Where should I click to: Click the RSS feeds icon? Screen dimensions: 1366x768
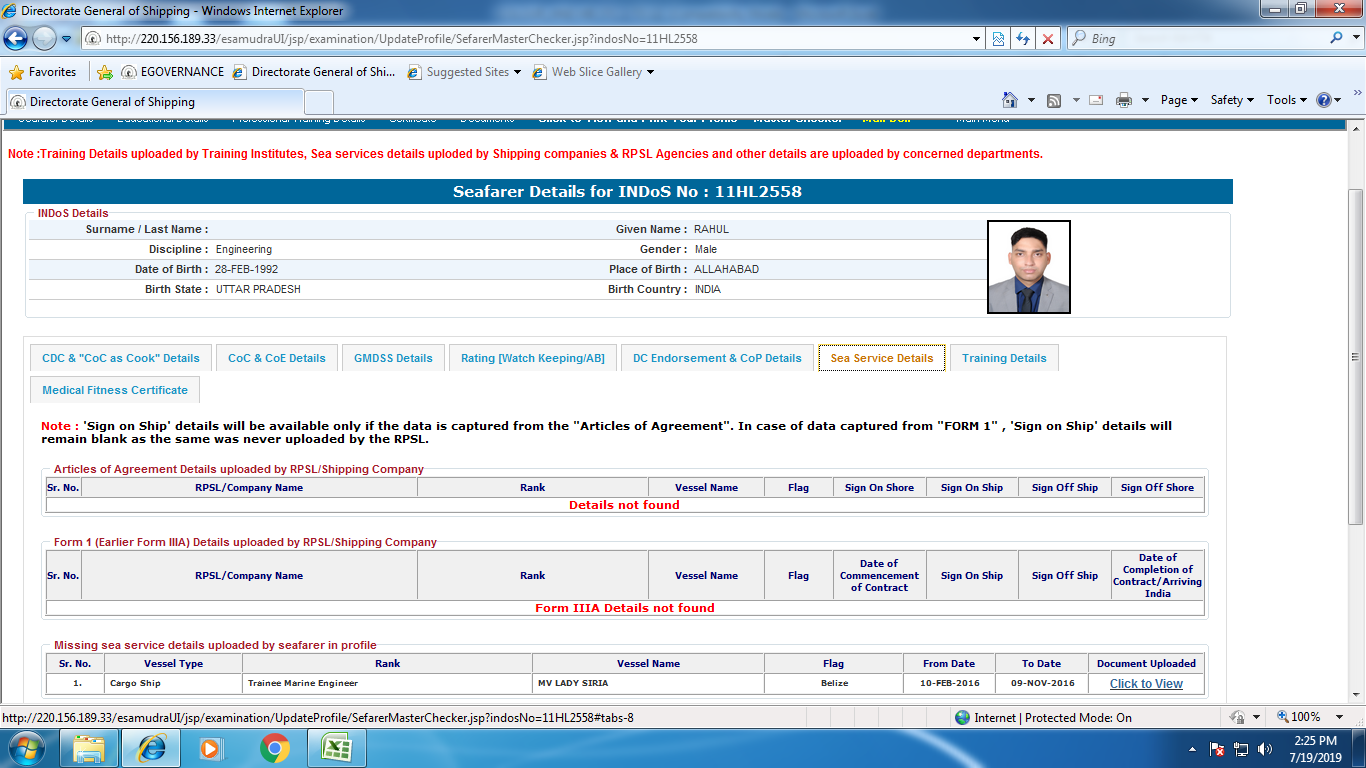(x=1053, y=100)
